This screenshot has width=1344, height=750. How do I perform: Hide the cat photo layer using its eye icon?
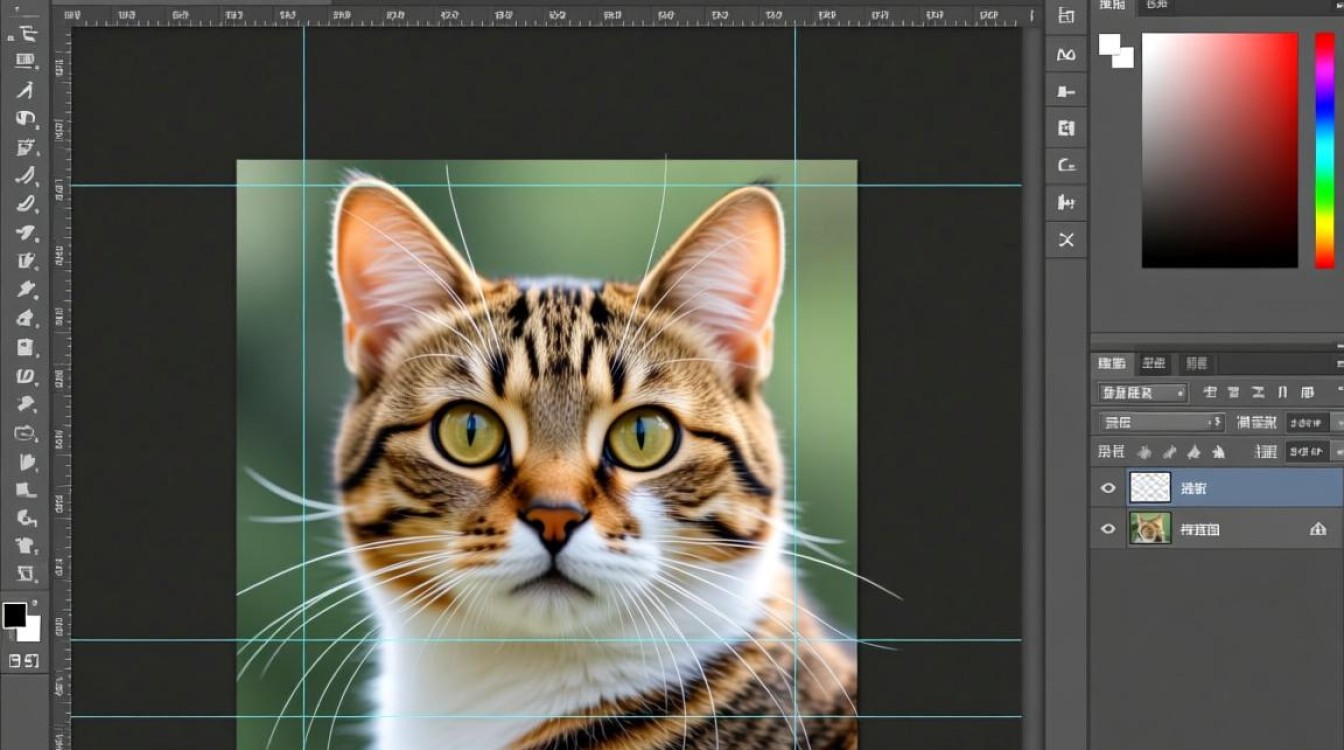point(1108,529)
